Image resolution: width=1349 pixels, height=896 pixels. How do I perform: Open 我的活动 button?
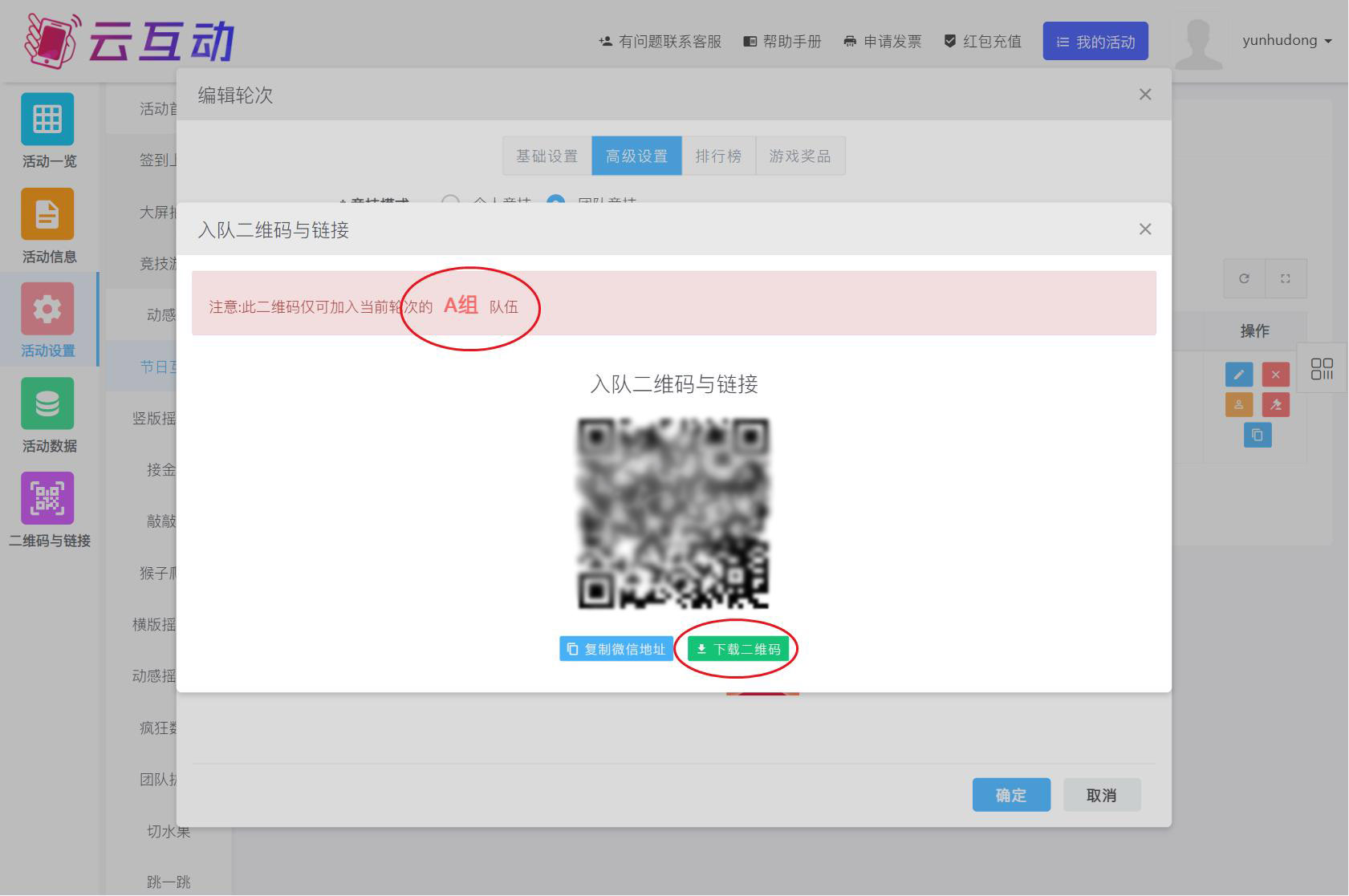point(1095,41)
